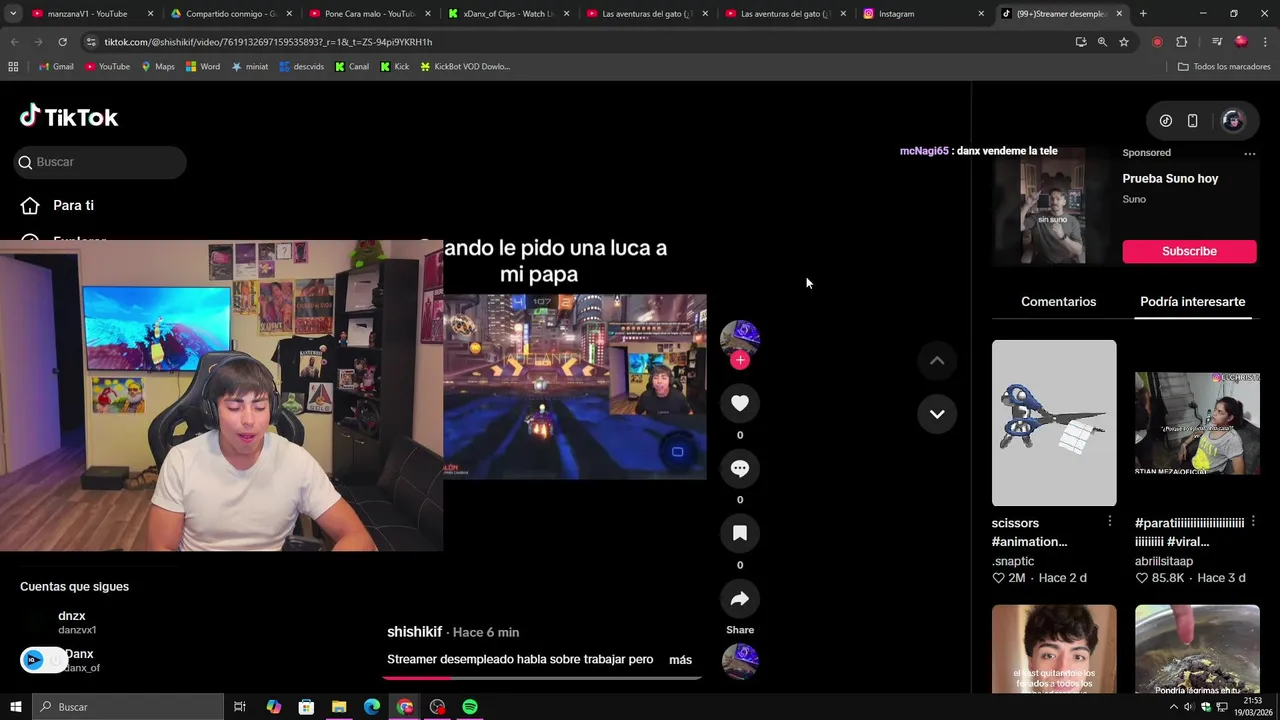Viewport: 1280px width, 720px height.
Task: Click 'Prueba Suno hoy' ad title
Action: [x=1170, y=178]
